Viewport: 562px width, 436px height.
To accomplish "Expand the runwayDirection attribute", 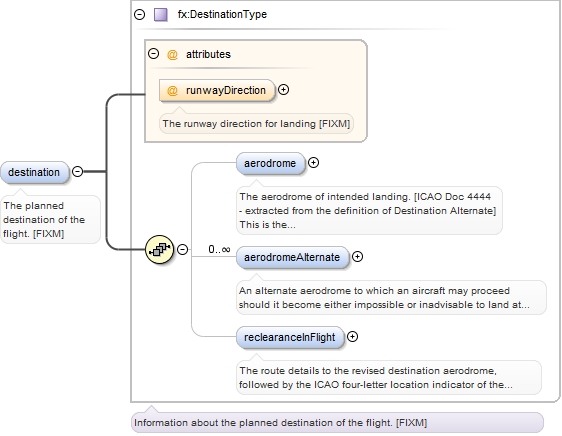I will pyautogui.click(x=284, y=90).
